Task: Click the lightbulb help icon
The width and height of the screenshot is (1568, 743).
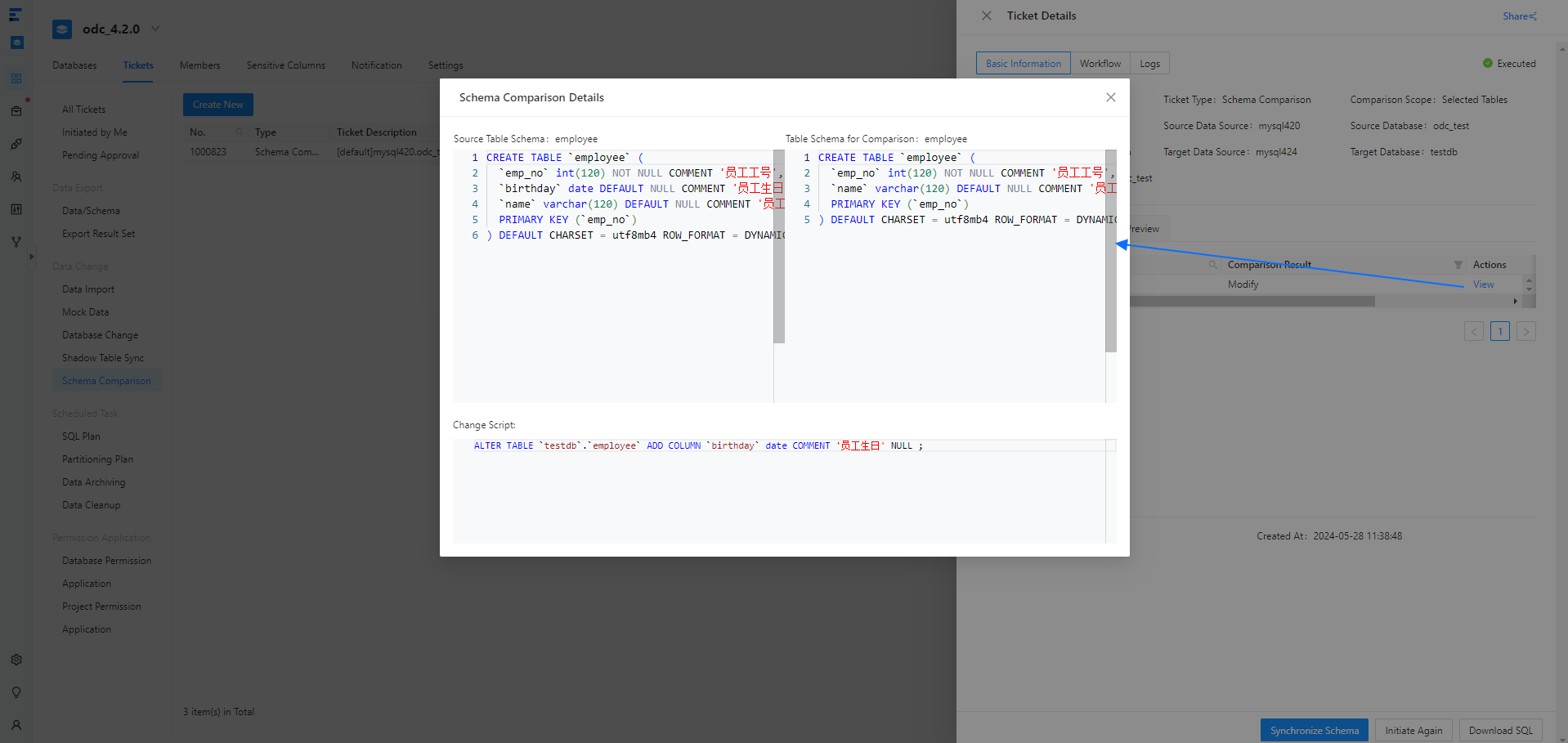Action: 16,692
